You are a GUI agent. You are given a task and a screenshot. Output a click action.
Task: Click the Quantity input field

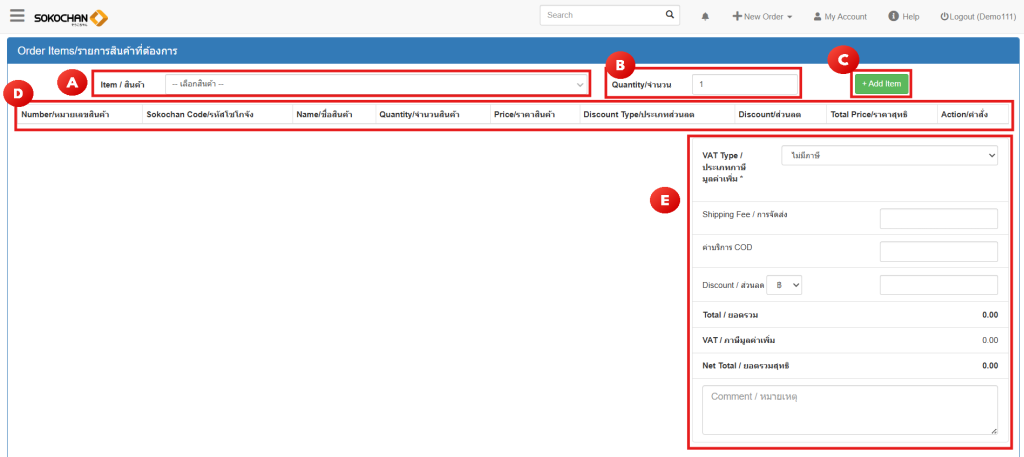(x=745, y=84)
